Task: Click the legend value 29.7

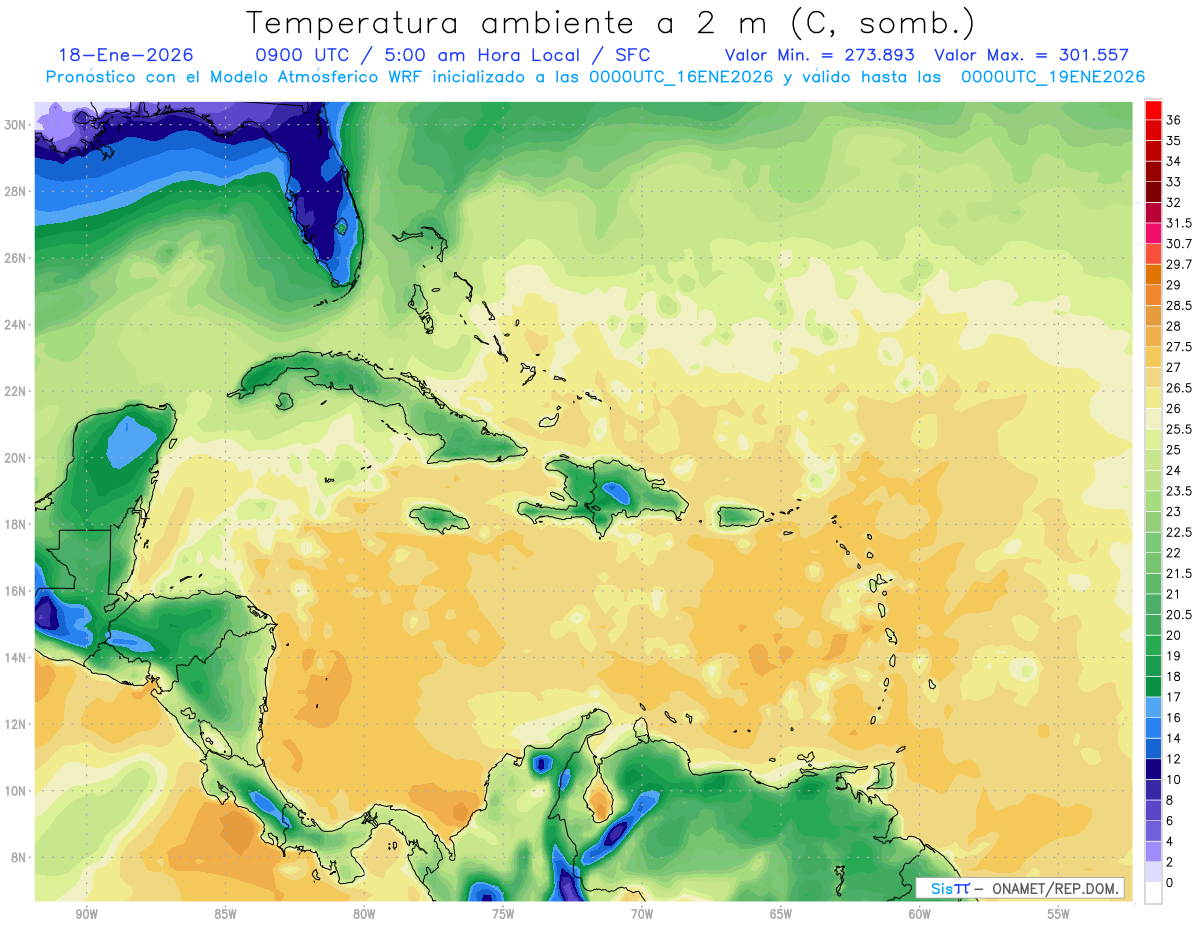Action: tap(1179, 264)
